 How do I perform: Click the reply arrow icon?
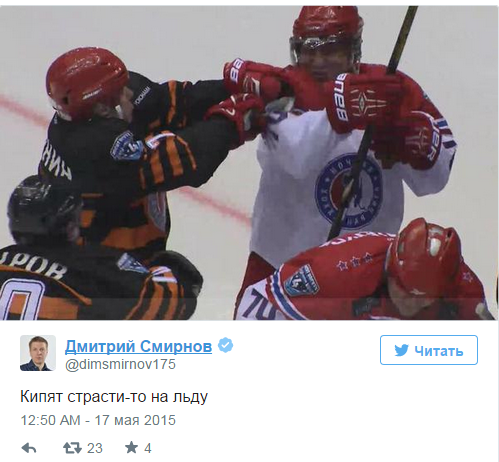click(29, 448)
